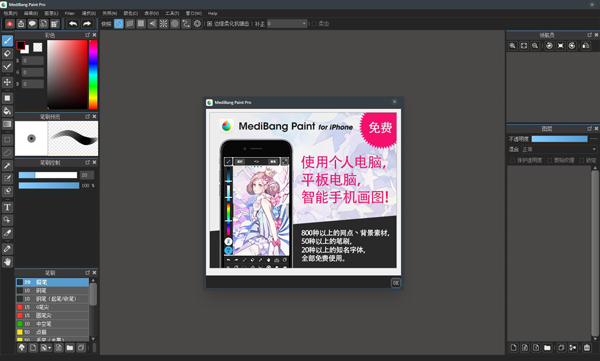600x361 pixels.
Task: Enable the crisscross grid snap icon
Action: coord(141,24)
